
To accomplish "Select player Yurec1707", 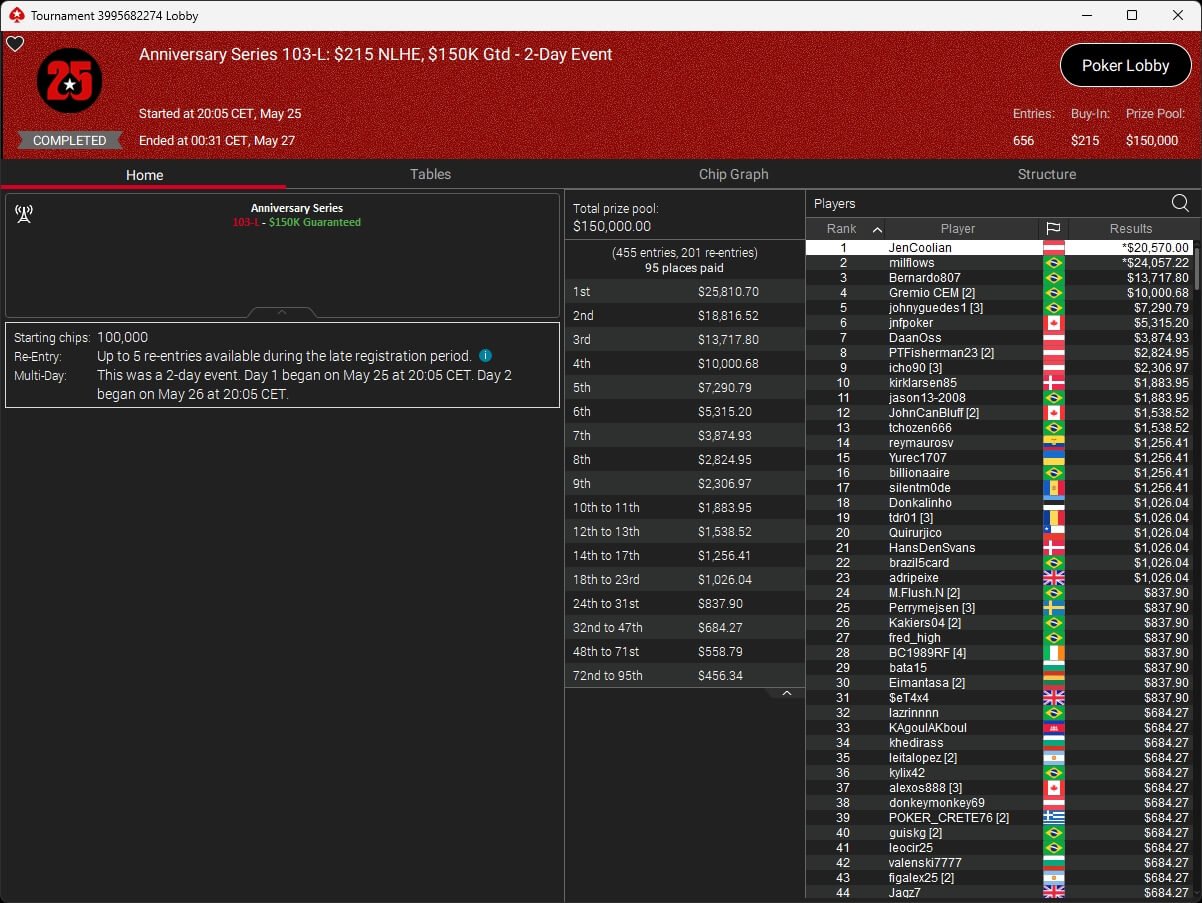I will point(1000,458).
